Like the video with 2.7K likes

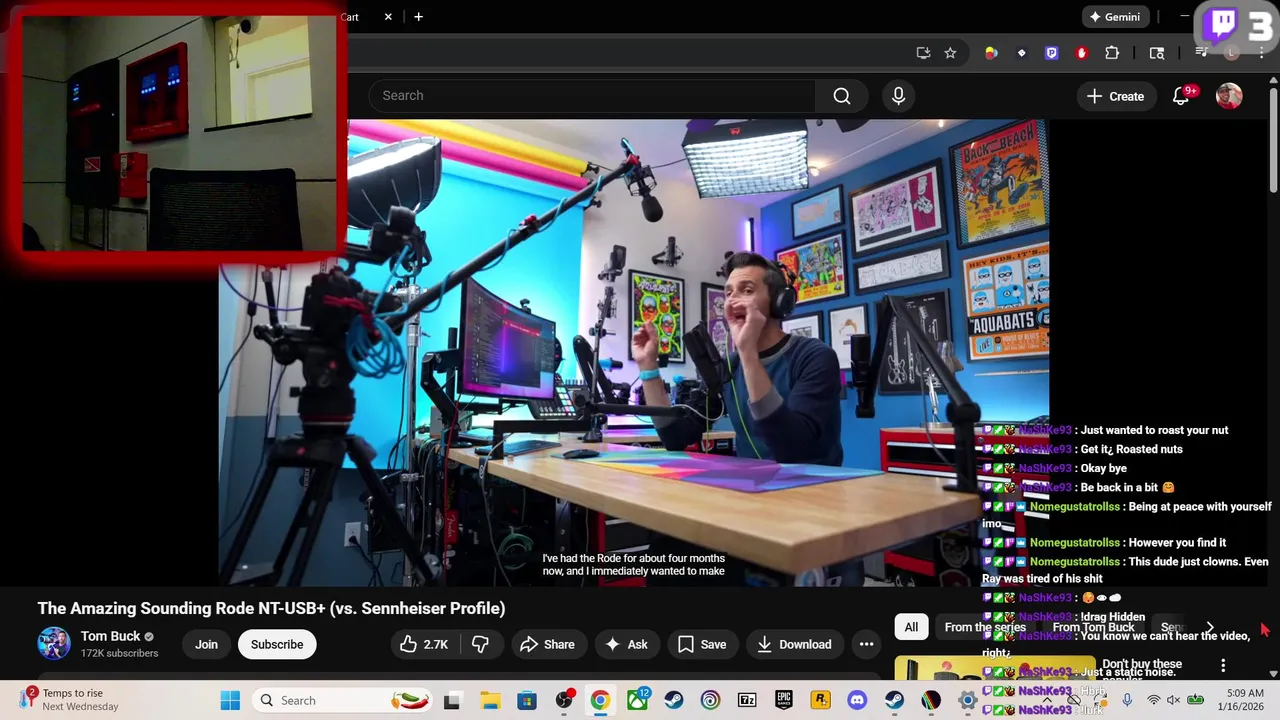[x=424, y=644]
